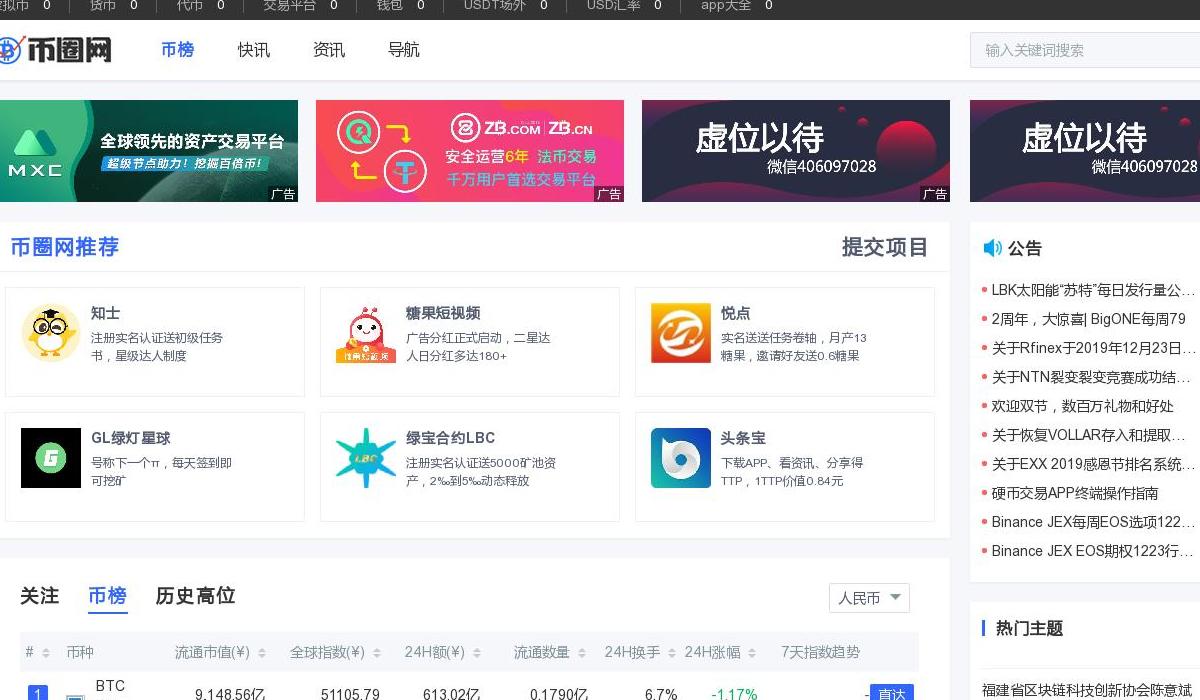Open 欢迎双节 announcement
The height and width of the screenshot is (700, 1200).
pos(1083,406)
